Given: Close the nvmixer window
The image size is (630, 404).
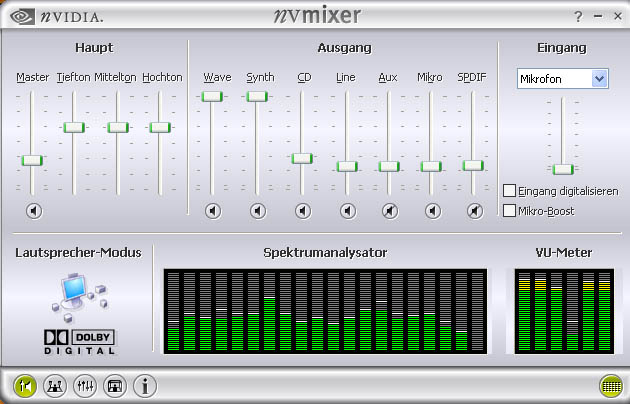Looking at the screenshot, I should (618, 16).
